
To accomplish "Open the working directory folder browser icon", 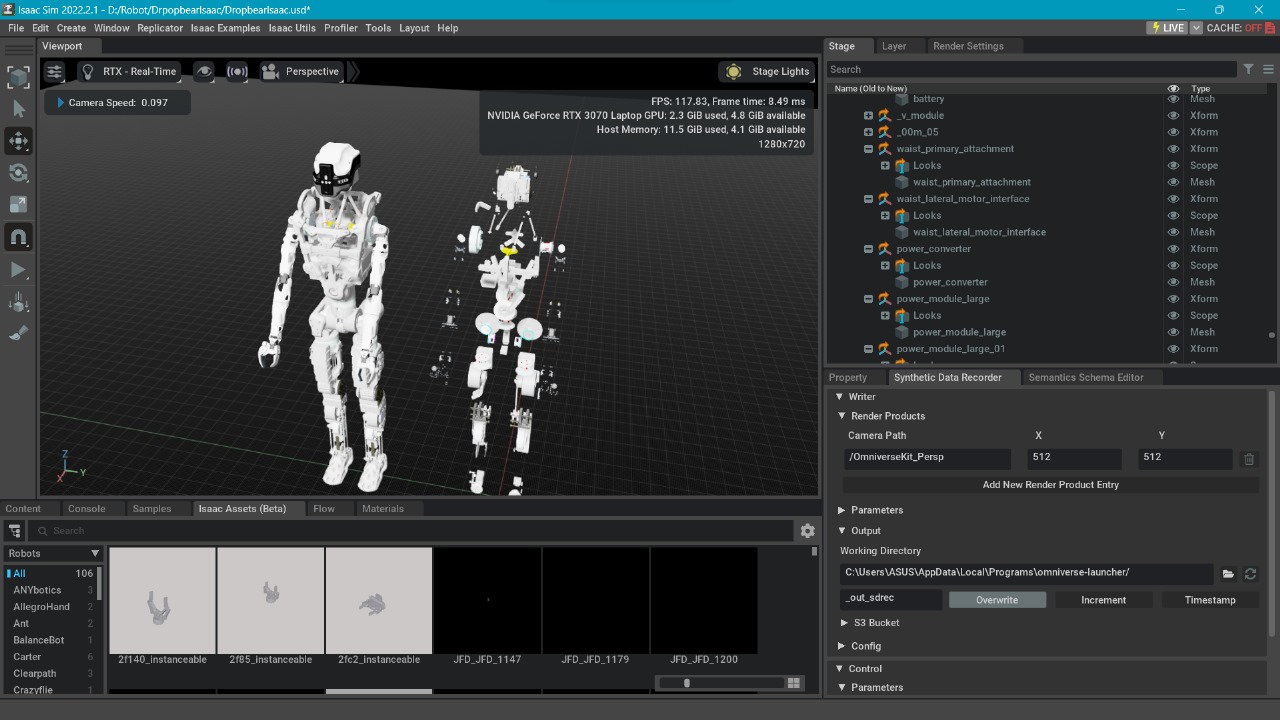I will pos(1228,574).
